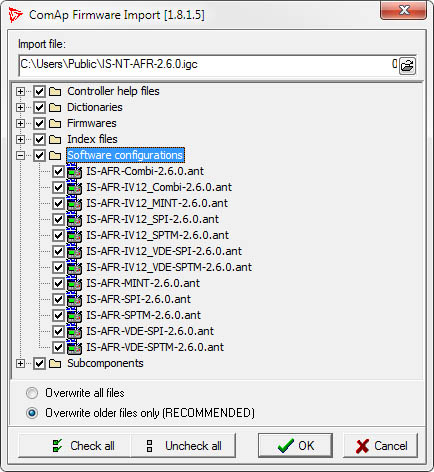
Task: Click the Uncheck all button
Action: pos(183,446)
